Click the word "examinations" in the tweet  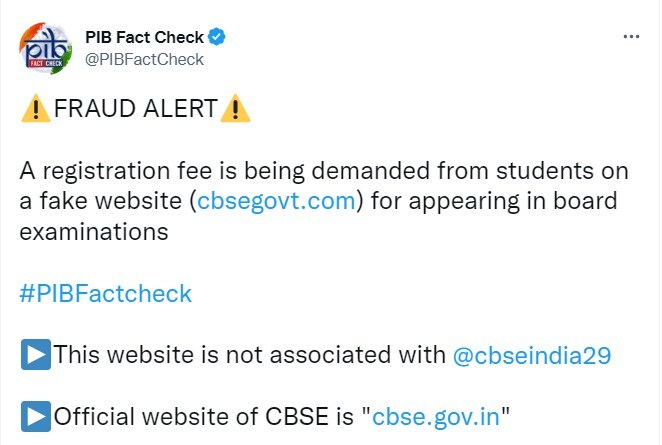point(92,231)
